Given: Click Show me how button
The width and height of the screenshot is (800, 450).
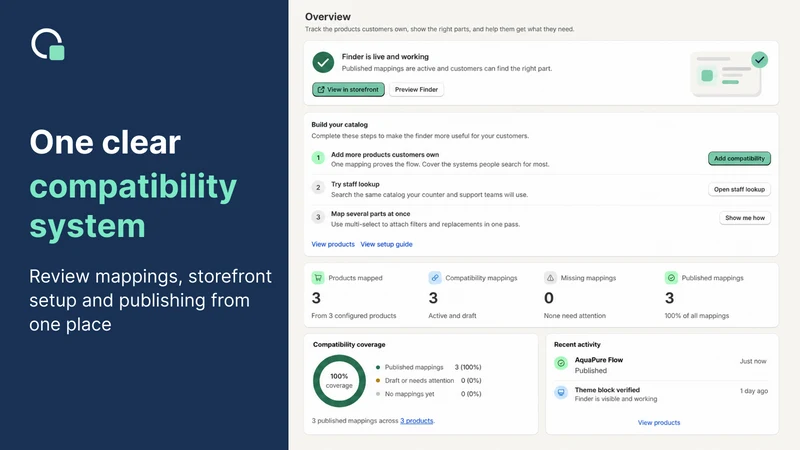Looking at the screenshot, I should tap(745, 218).
